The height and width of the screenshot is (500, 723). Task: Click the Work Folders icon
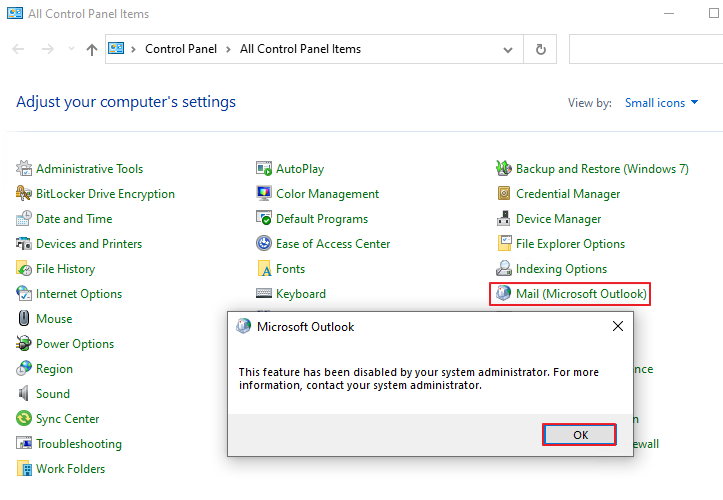pyautogui.click(x=24, y=468)
